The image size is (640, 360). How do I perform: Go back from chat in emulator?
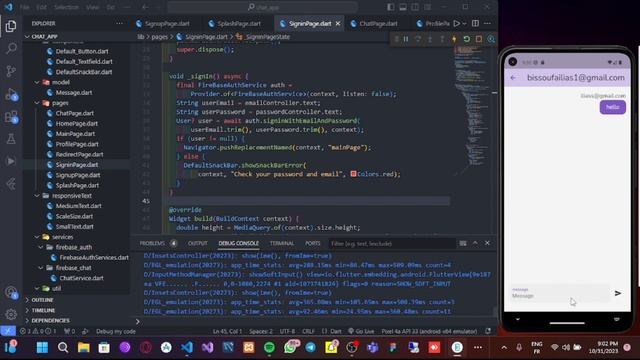[x=513, y=78]
